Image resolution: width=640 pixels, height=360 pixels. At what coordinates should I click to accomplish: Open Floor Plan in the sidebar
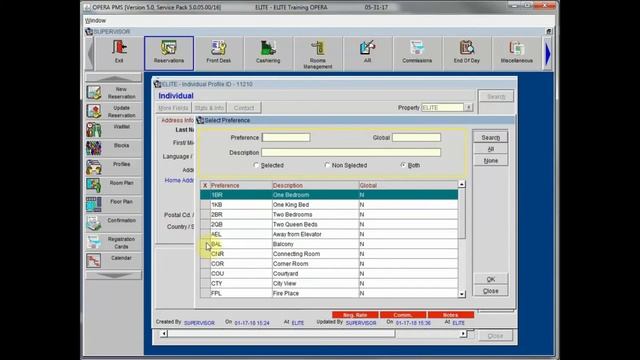[113, 205]
